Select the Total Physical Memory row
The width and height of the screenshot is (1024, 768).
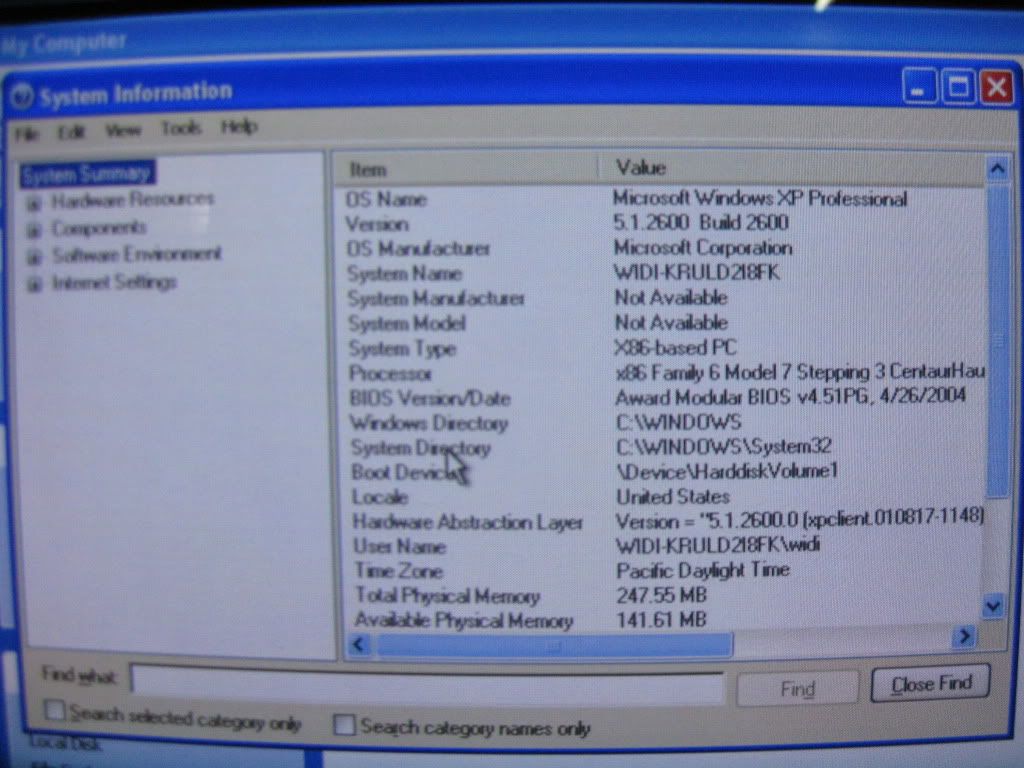tap(660, 595)
